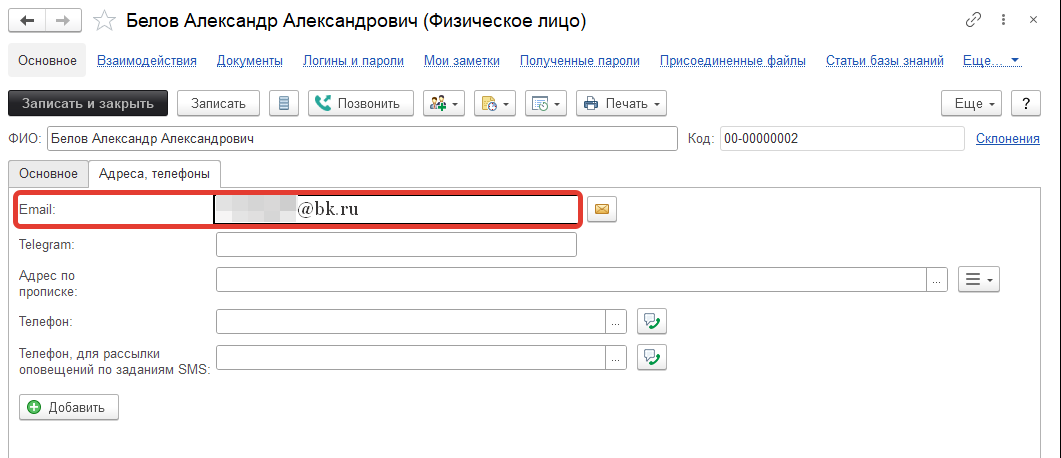Image resolution: width=1061 pixels, height=458 pixels.
Task: Go back with the left arrow button
Action: pyautogui.click(x=27, y=20)
